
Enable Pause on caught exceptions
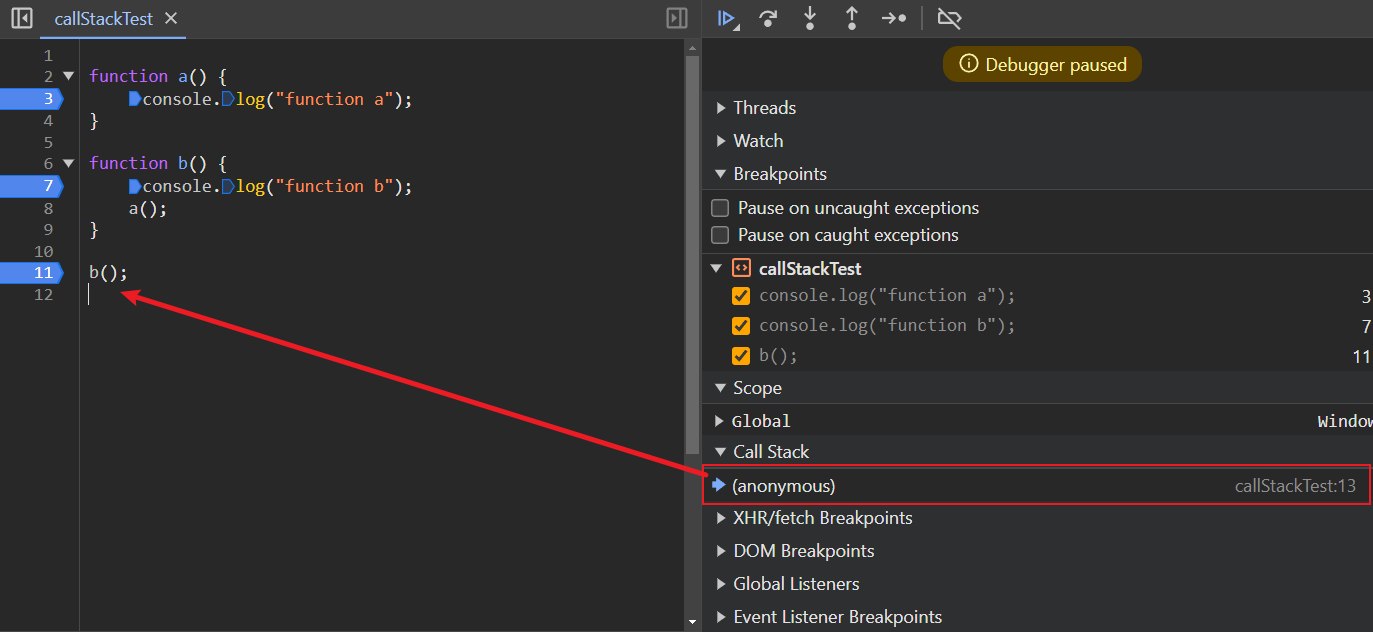(720, 235)
